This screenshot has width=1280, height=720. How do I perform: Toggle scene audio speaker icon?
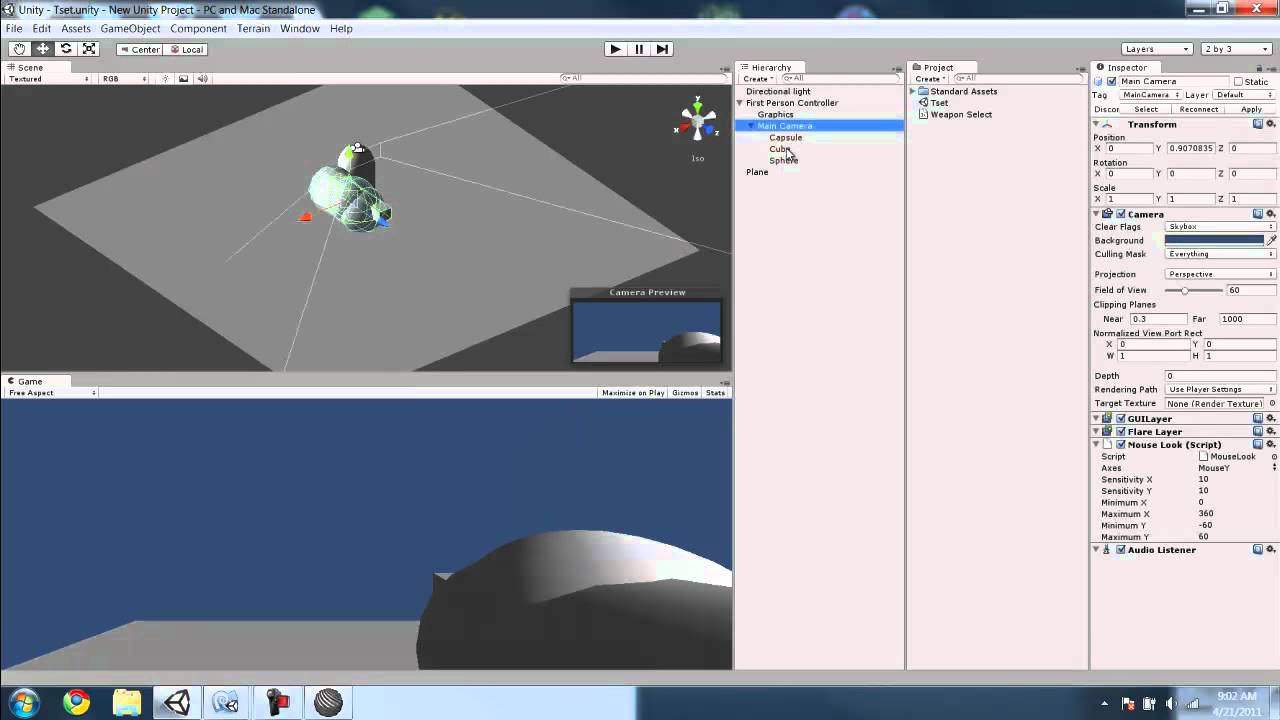(202, 79)
